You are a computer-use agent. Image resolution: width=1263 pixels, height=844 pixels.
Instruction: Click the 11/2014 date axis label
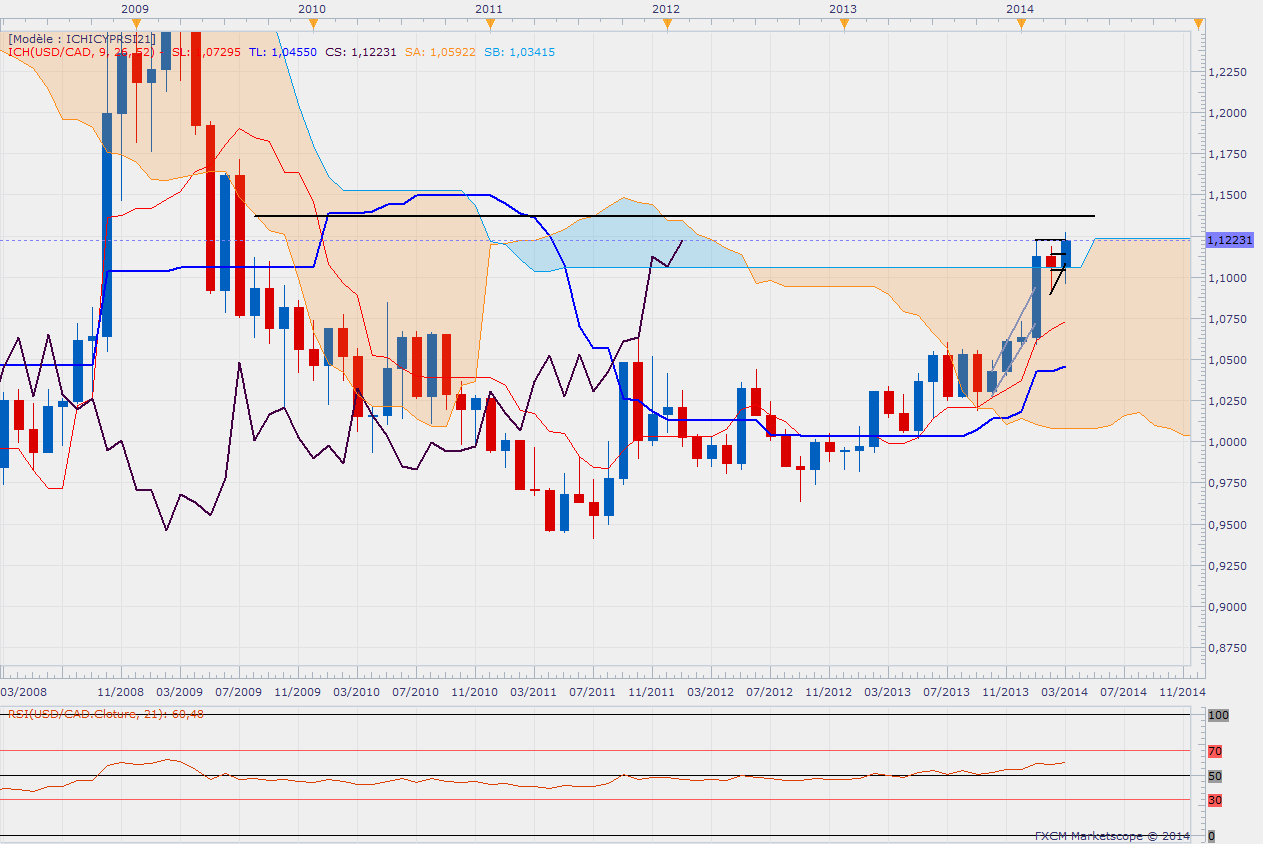(1183, 692)
